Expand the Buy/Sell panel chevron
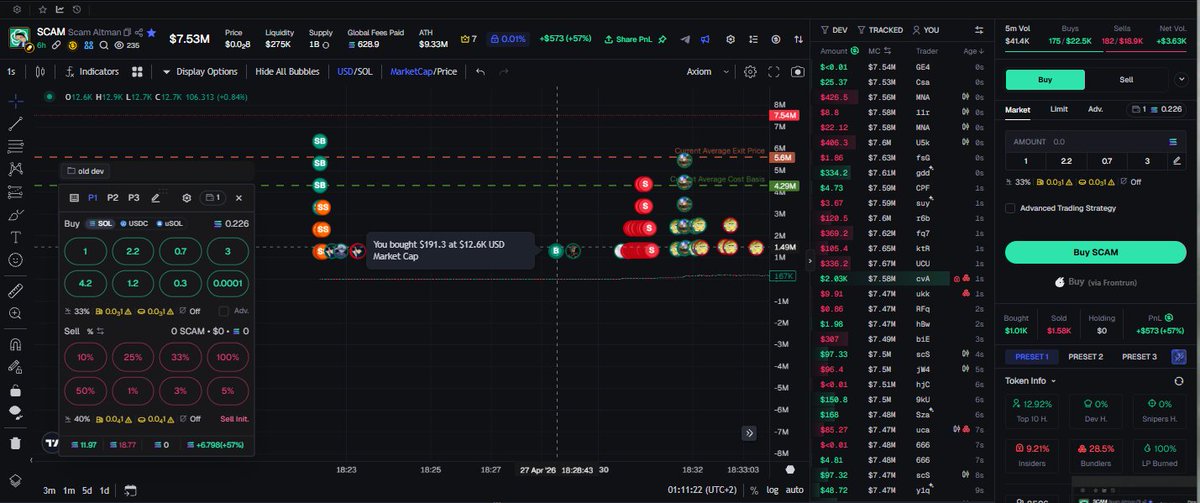The image size is (1200, 503). click(x=1182, y=81)
